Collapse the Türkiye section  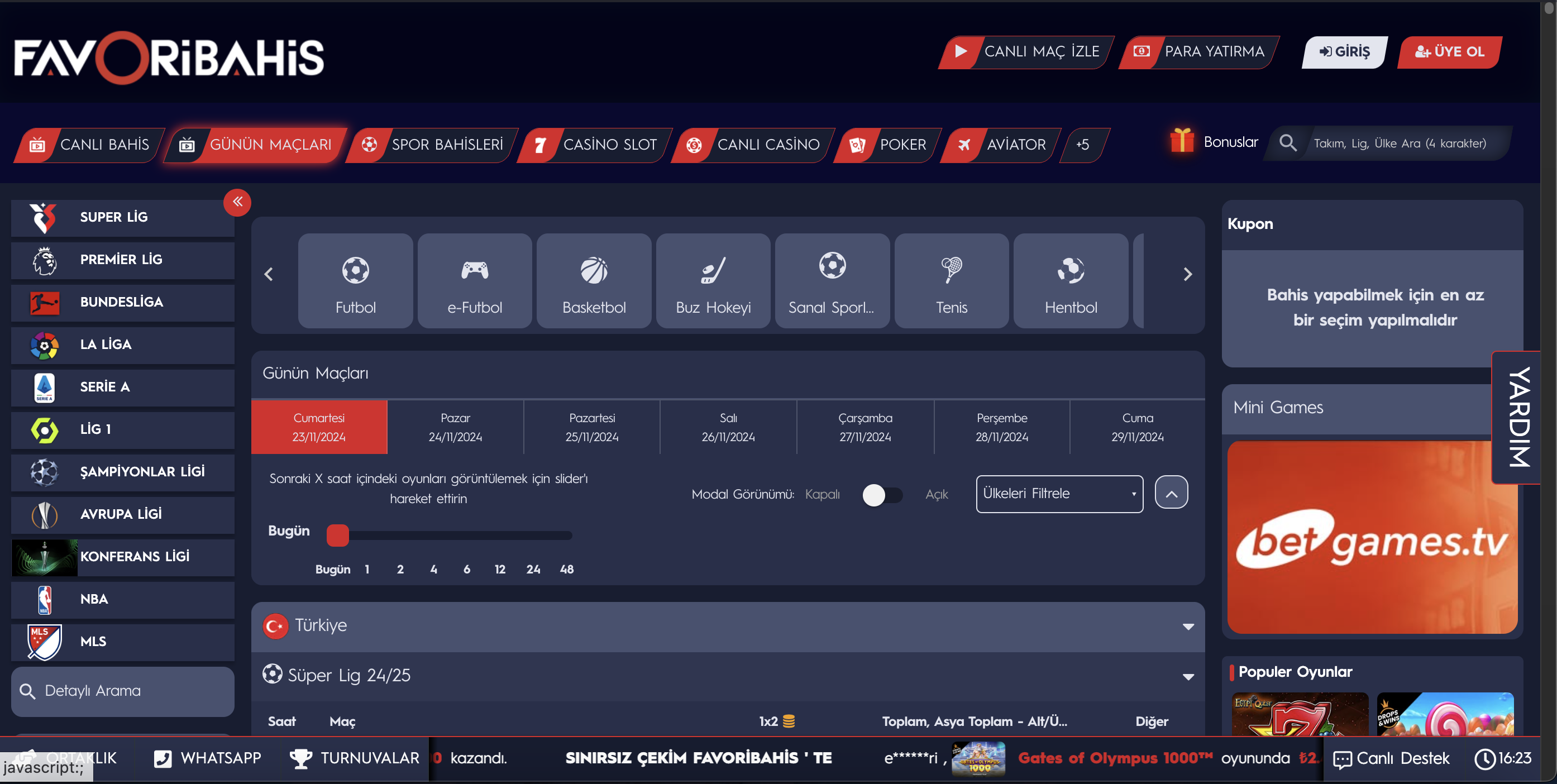pos(1188,626)
